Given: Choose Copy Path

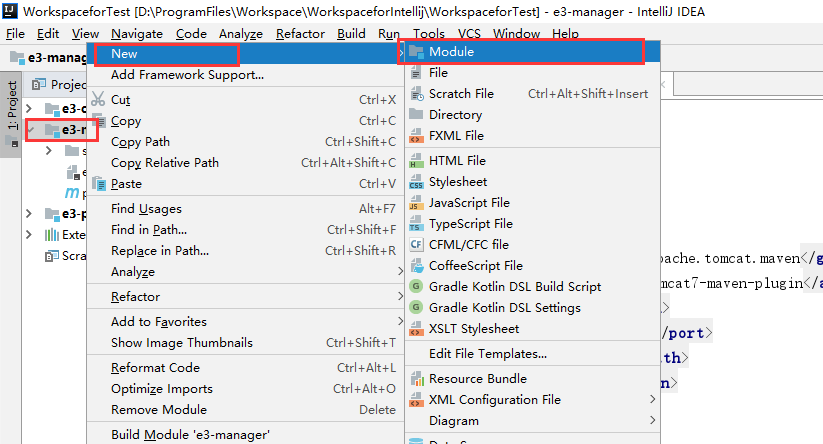Looking at the screenshot, I should pyautogui.click(x=245, y=142).
